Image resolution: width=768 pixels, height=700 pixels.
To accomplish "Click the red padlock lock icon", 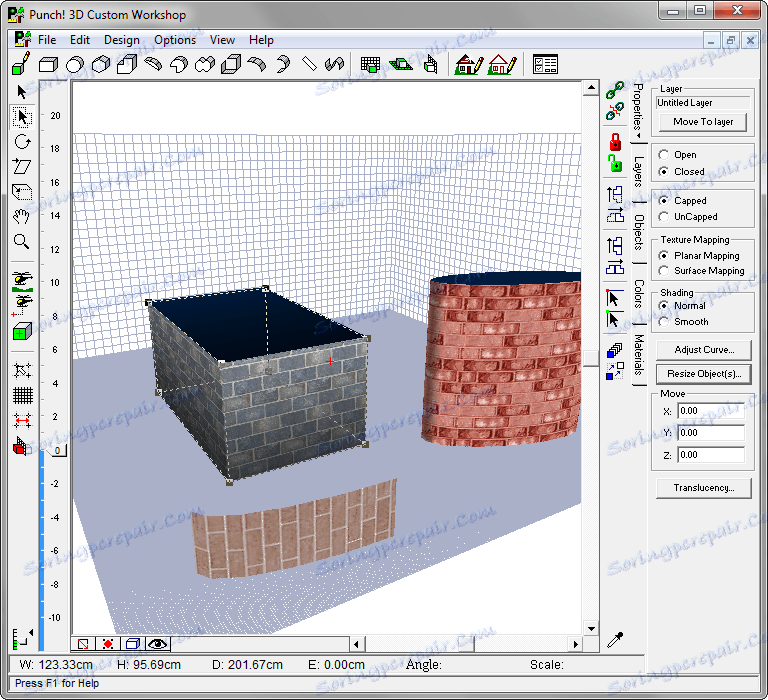I will [615, 140].
